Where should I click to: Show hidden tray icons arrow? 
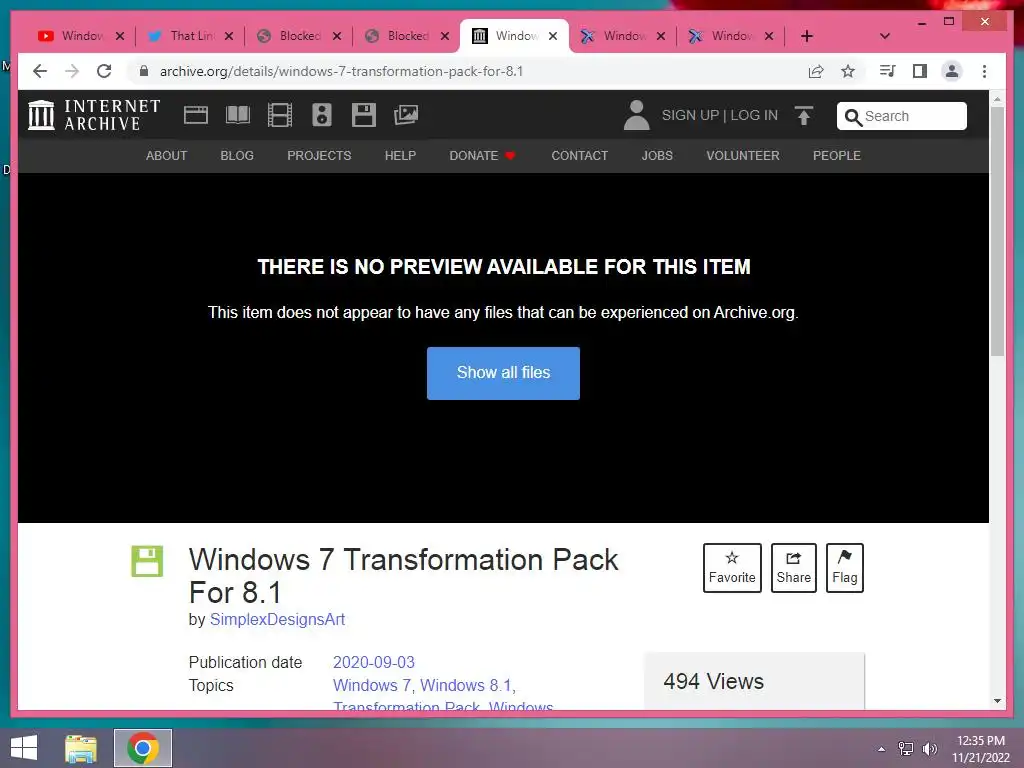882,749
